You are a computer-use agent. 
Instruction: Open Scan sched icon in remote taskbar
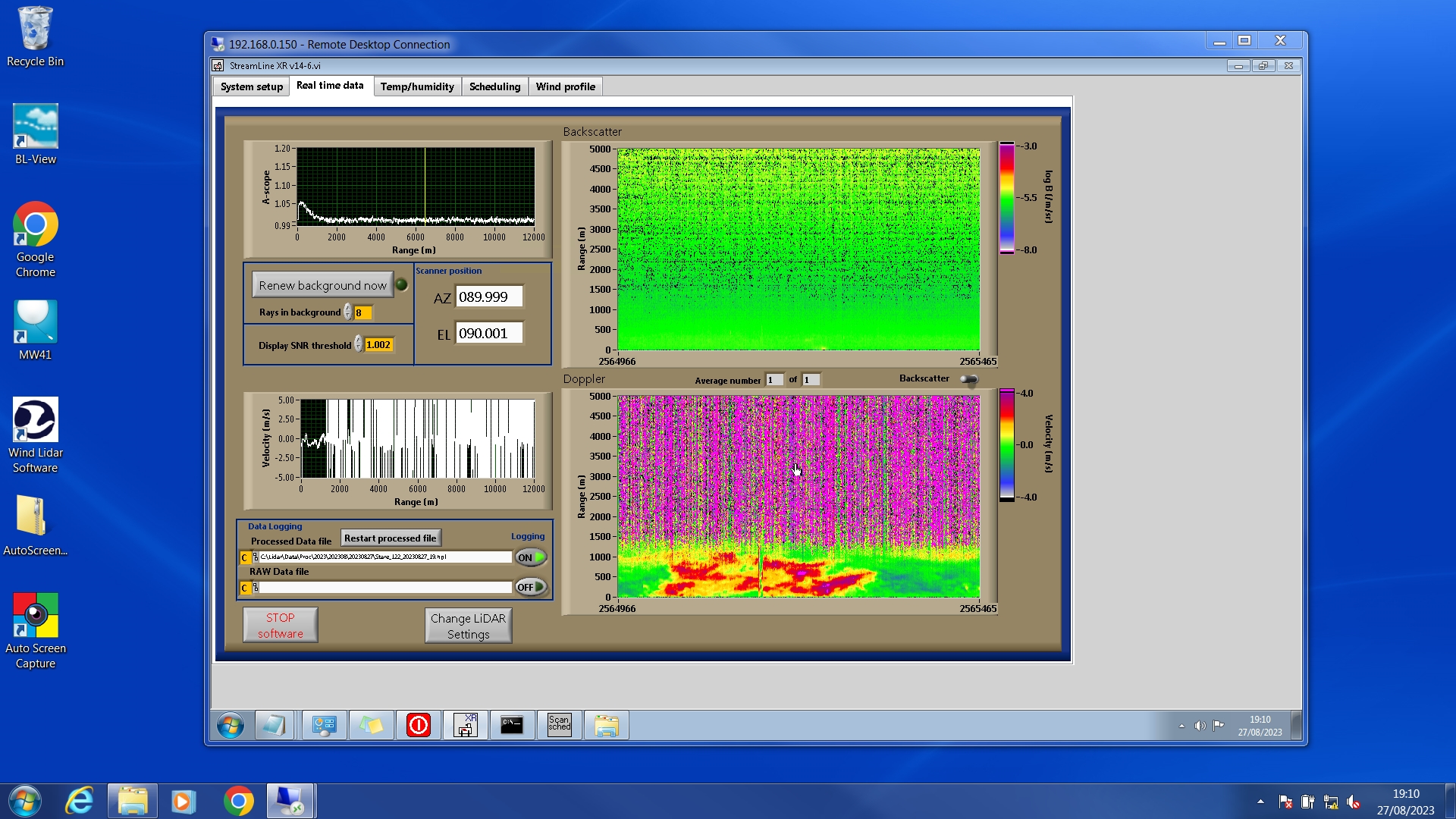(x=559, y=725)
